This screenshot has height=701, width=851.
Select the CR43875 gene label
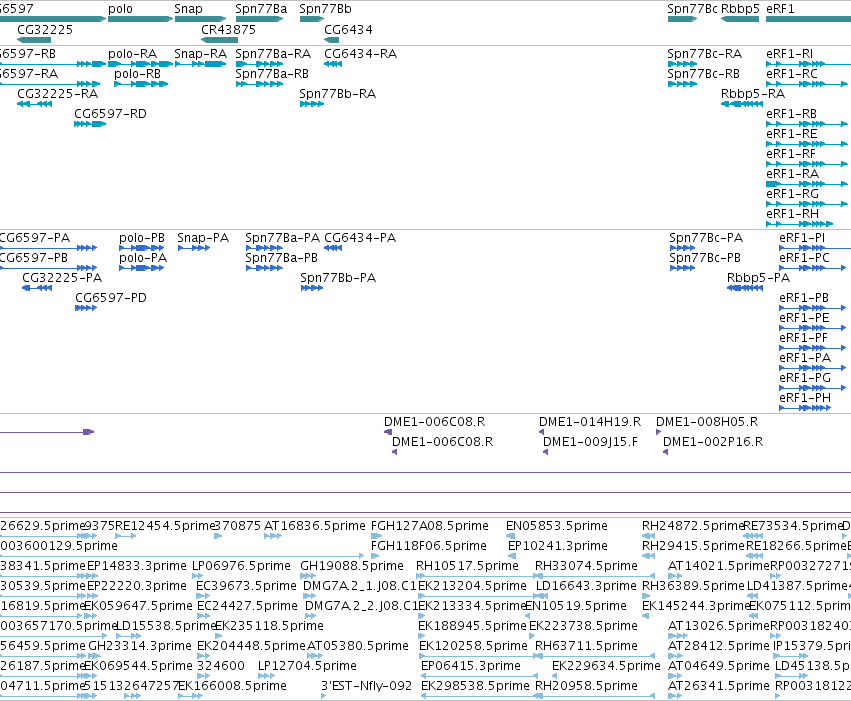228,30
